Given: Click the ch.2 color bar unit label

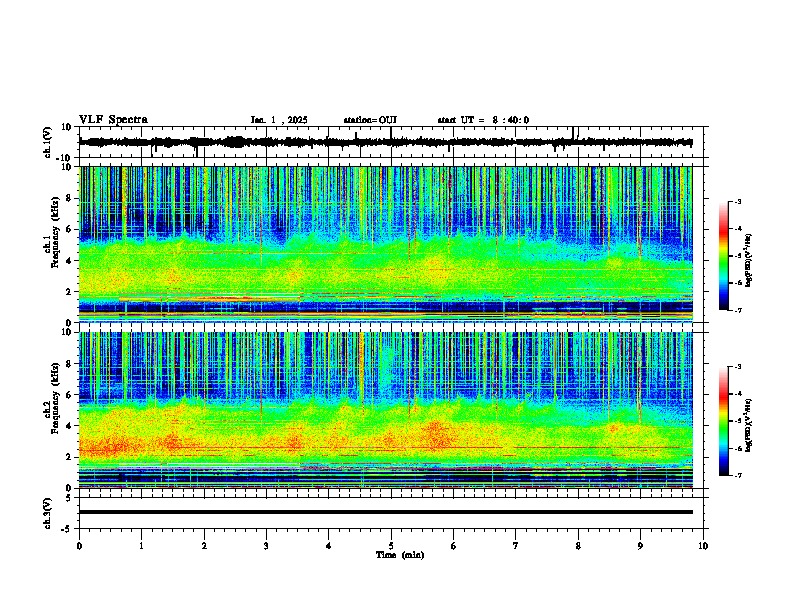Looking at the screenshot, I should pyautogui.click(x=749, y=425).
